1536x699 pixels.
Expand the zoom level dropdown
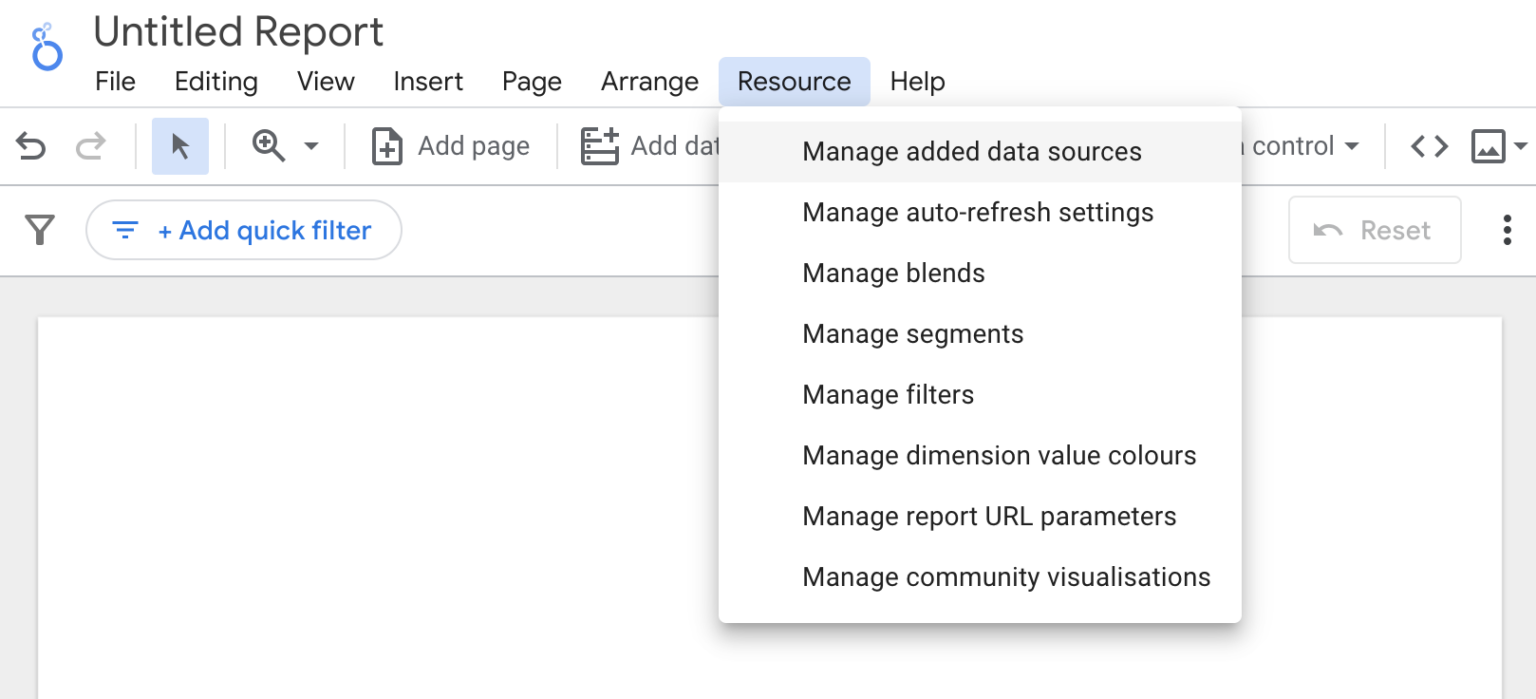click(310, 146)
